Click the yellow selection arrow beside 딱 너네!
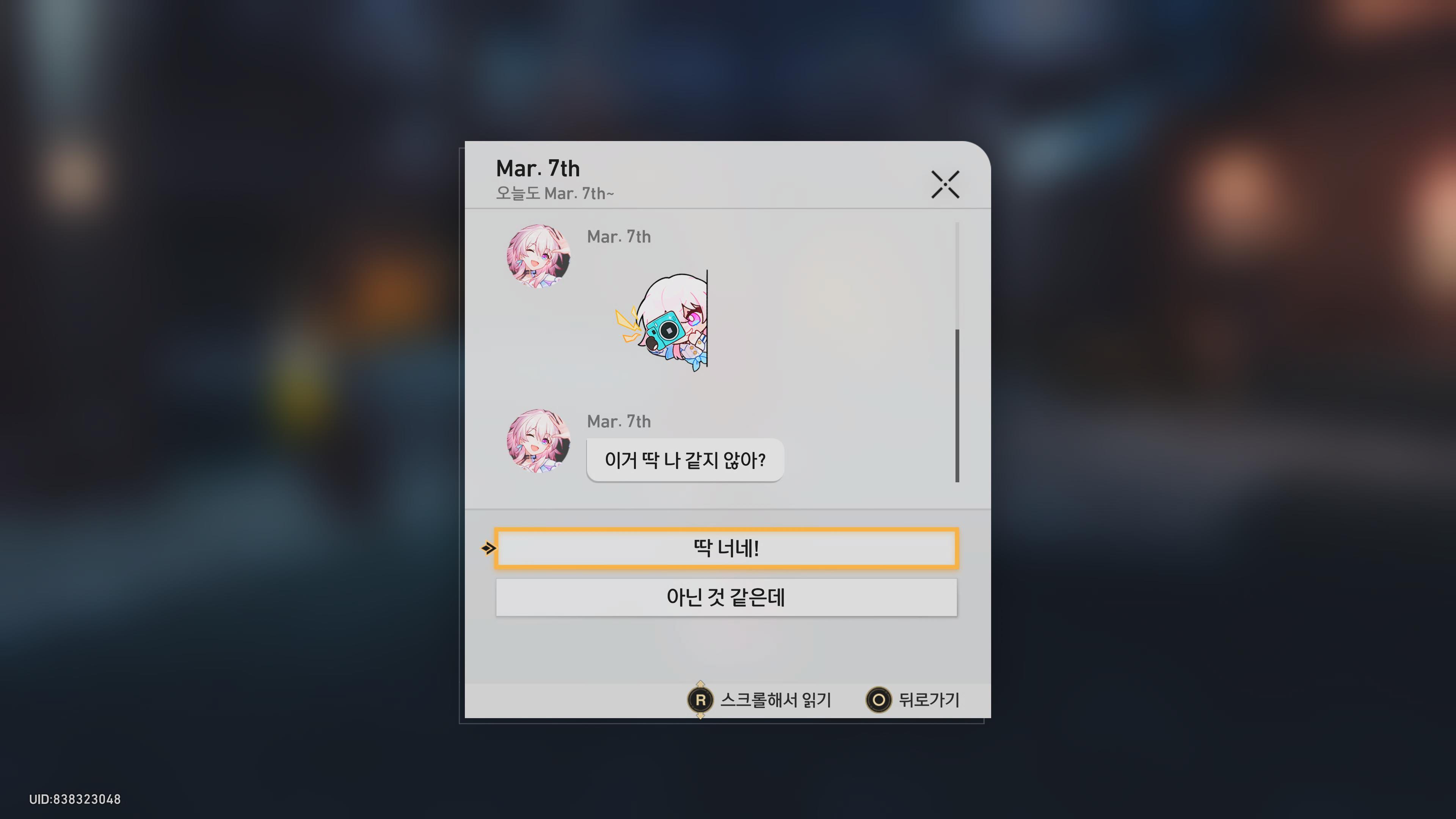 pos(488,548)
